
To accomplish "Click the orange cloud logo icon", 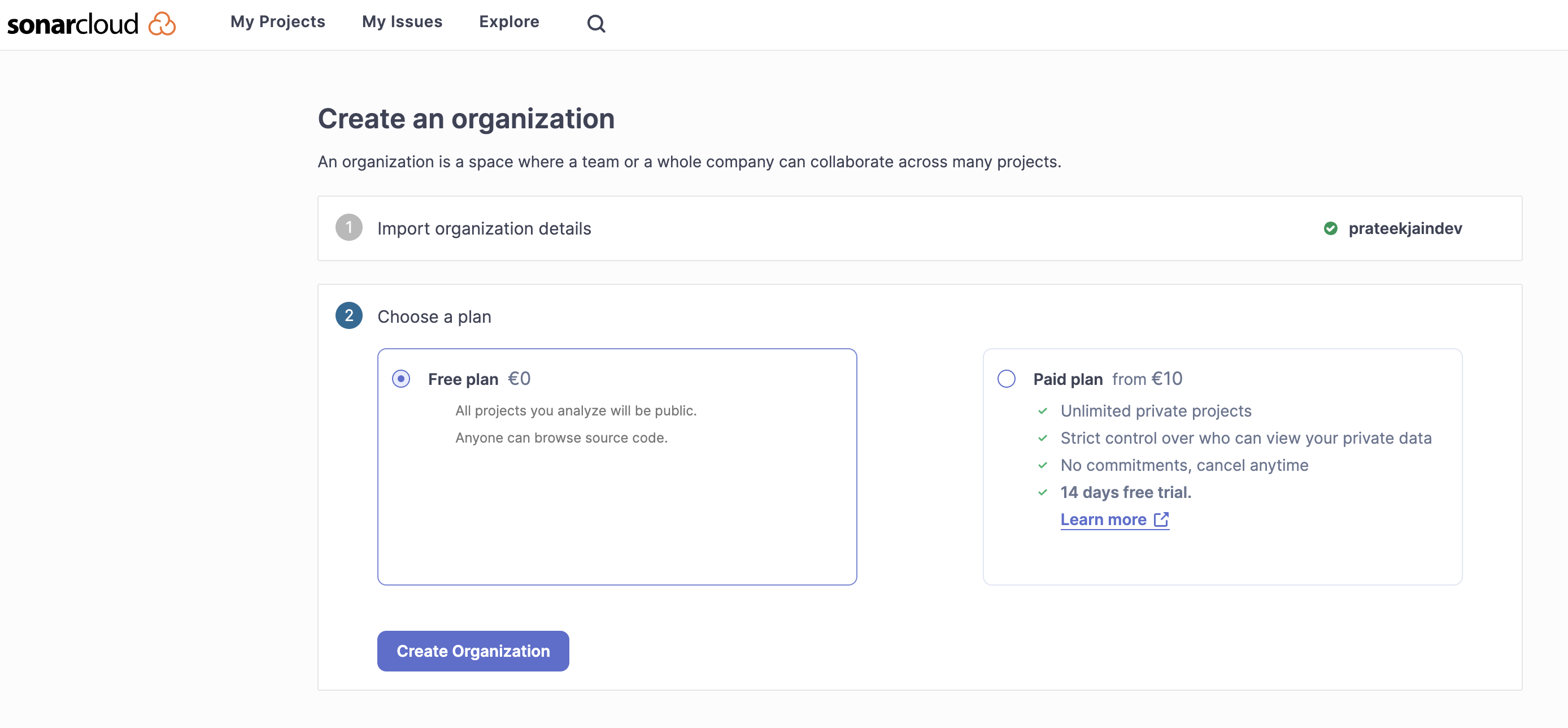I will [x=162, y=24].
